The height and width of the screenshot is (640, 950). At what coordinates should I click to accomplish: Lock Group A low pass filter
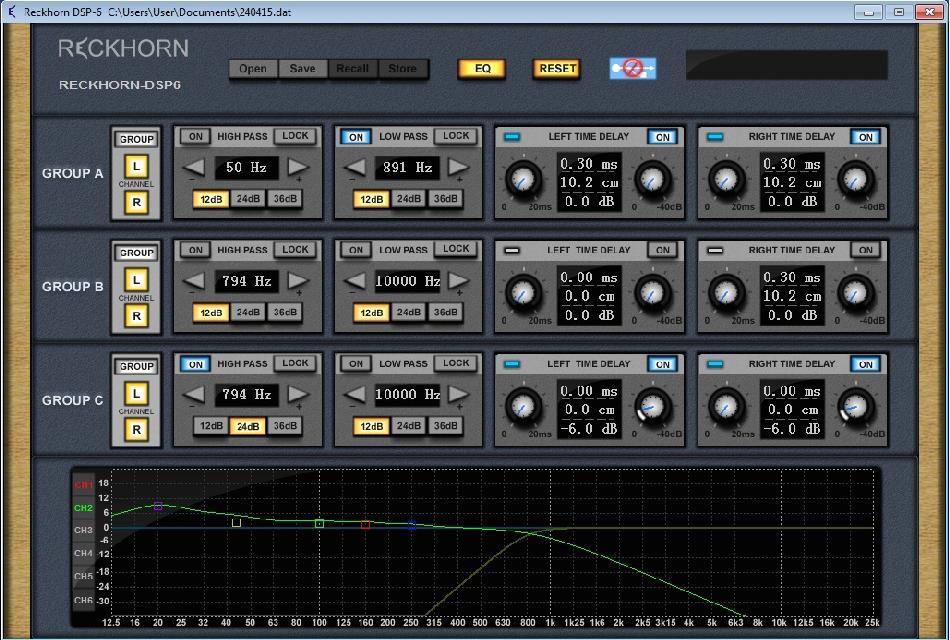pos(456,136)
